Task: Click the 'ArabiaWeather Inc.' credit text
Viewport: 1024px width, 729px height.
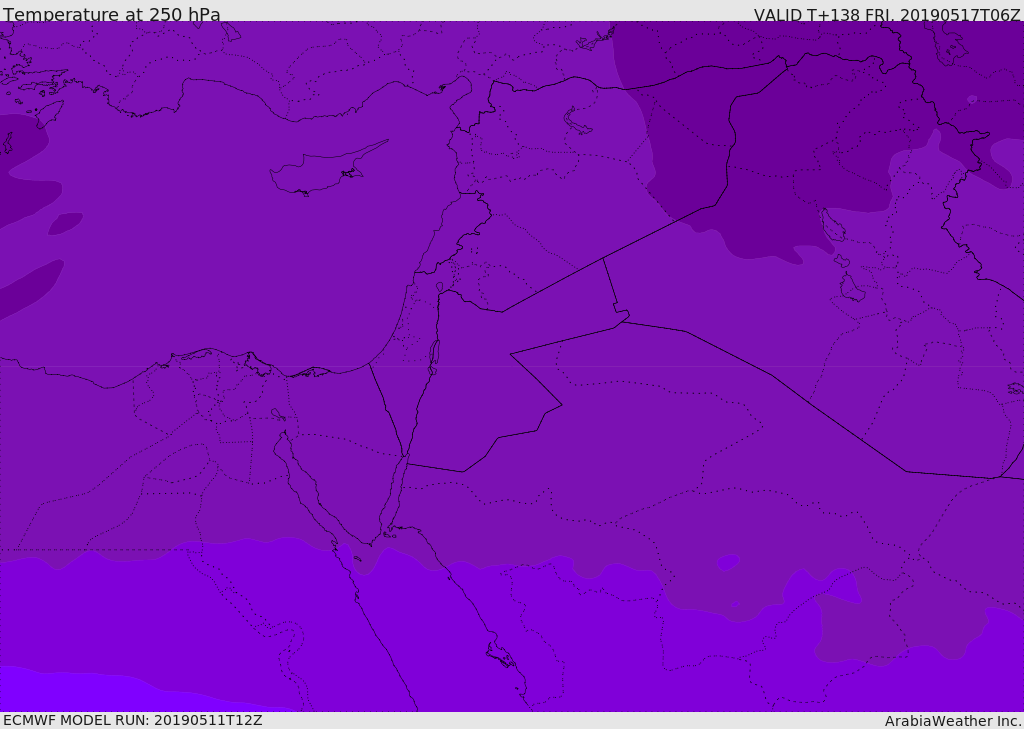Action: point(953,721)
